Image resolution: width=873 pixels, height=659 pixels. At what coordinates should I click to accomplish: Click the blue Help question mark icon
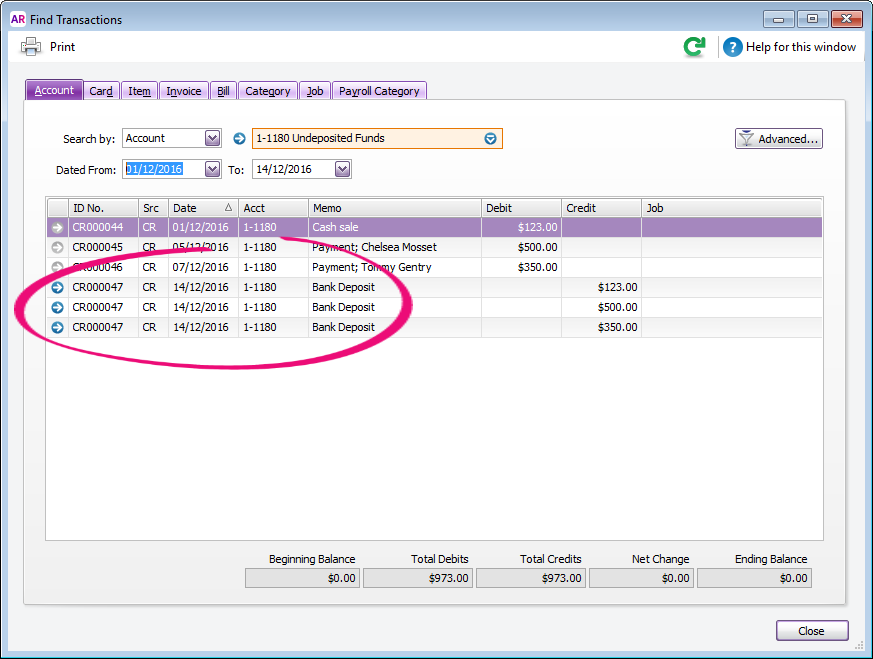pyautogui.click(x=733, y=47)
